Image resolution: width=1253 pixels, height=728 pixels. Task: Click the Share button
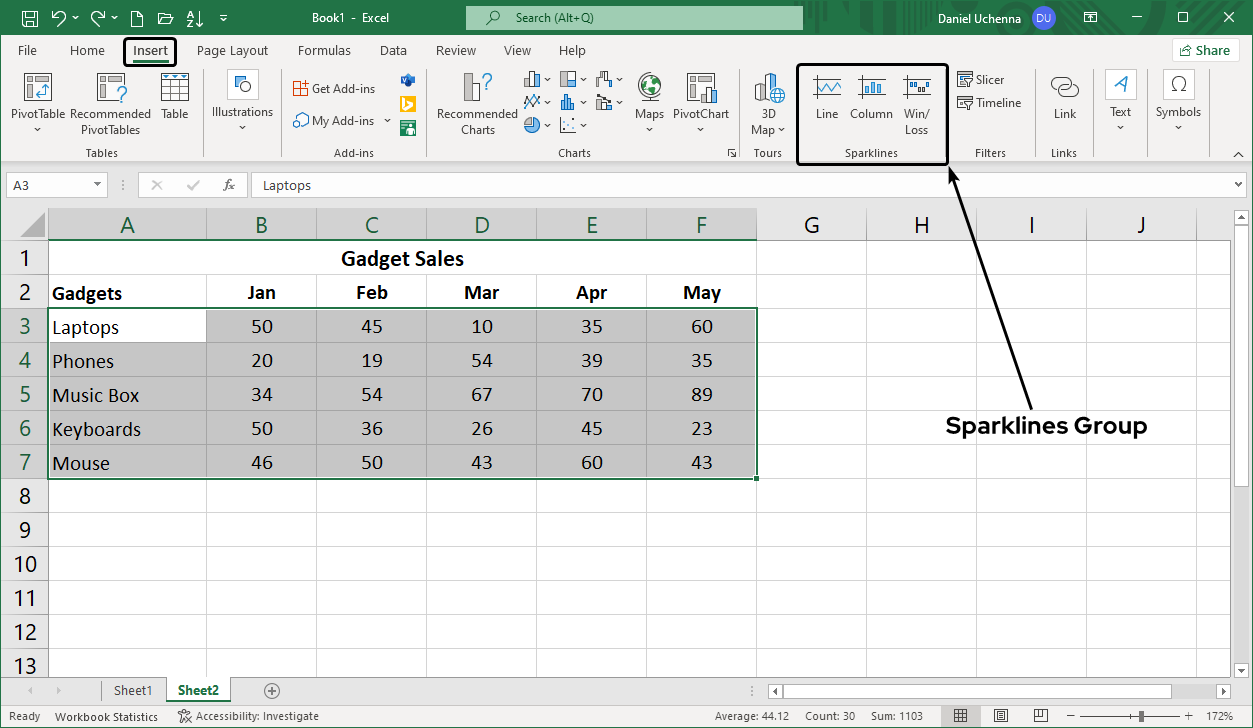(x=1205, y=49)
